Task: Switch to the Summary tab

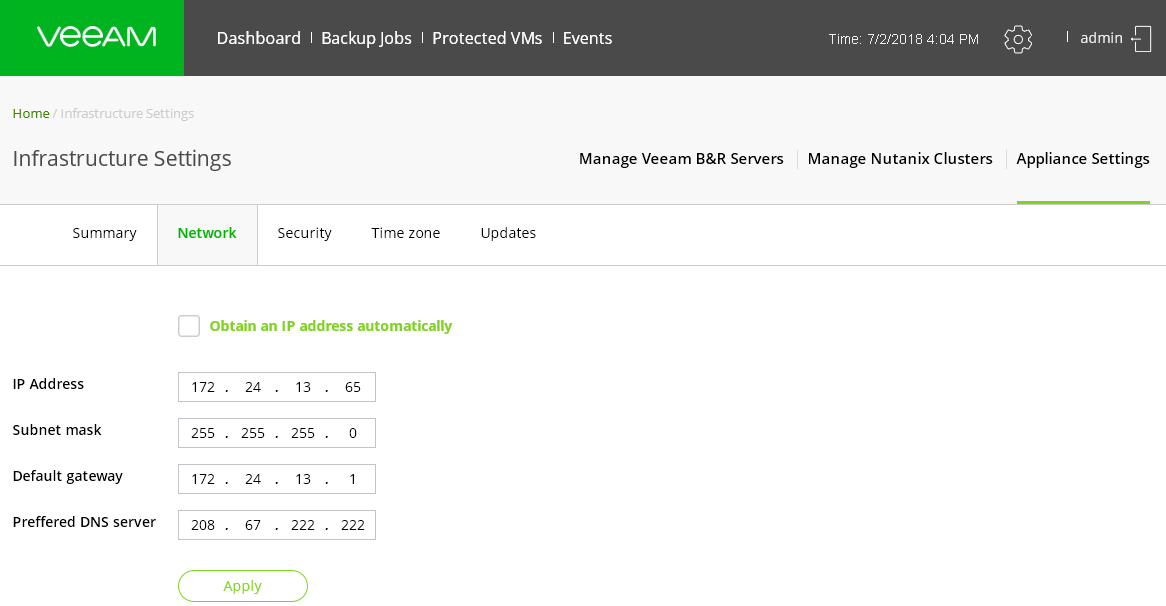Action: coord(104,233)
